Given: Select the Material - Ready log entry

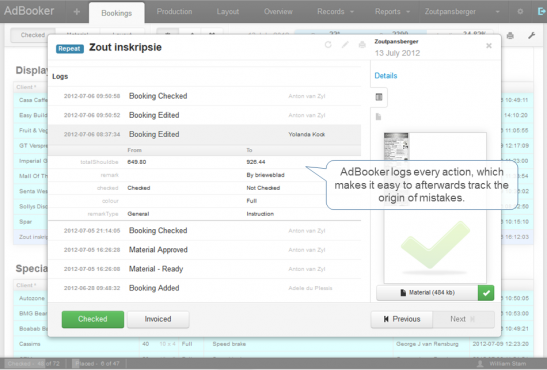Looking at the screenshot, I should (204, 269).
